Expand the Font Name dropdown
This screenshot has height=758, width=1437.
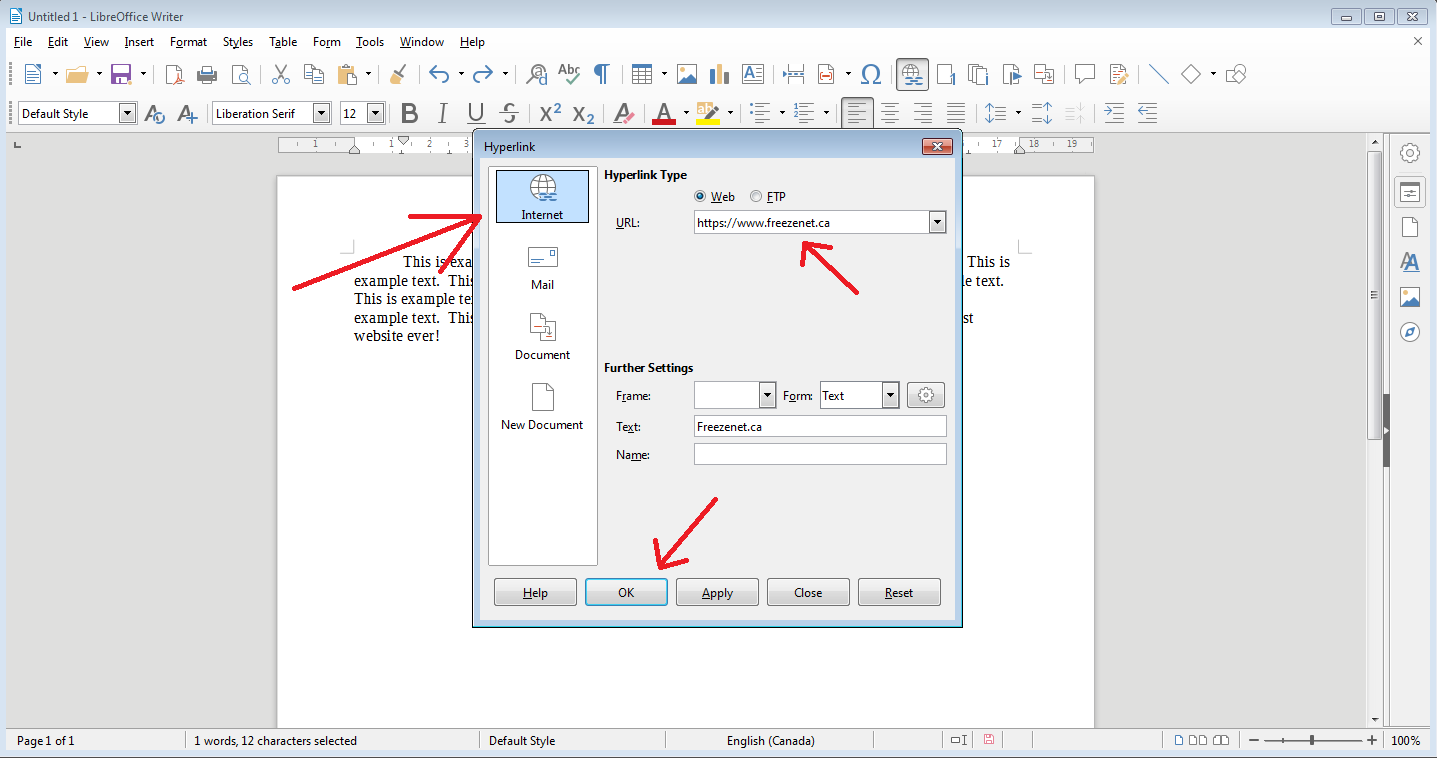[321, 113]
